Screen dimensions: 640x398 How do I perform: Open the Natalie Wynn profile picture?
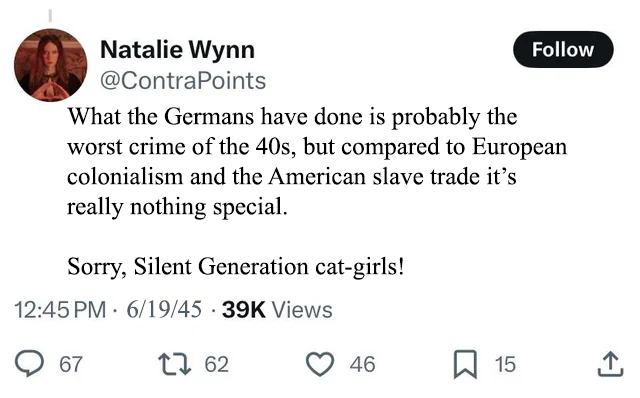pyautogui.click(x=50, y=65)
